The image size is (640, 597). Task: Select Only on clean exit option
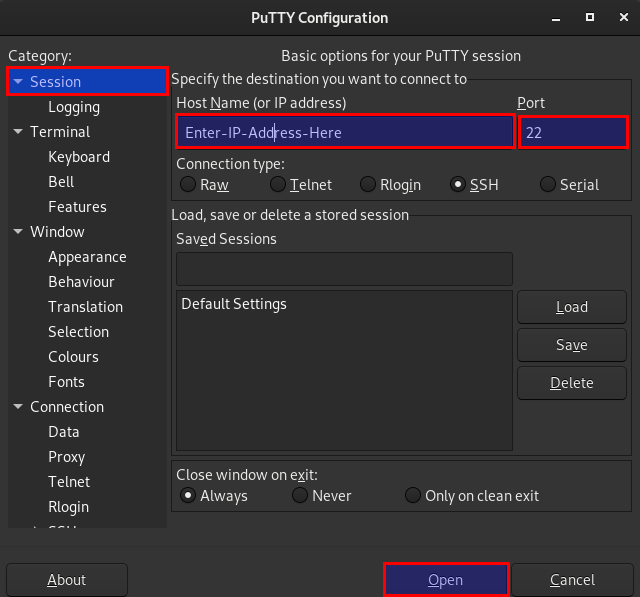[x=412, y=495]
